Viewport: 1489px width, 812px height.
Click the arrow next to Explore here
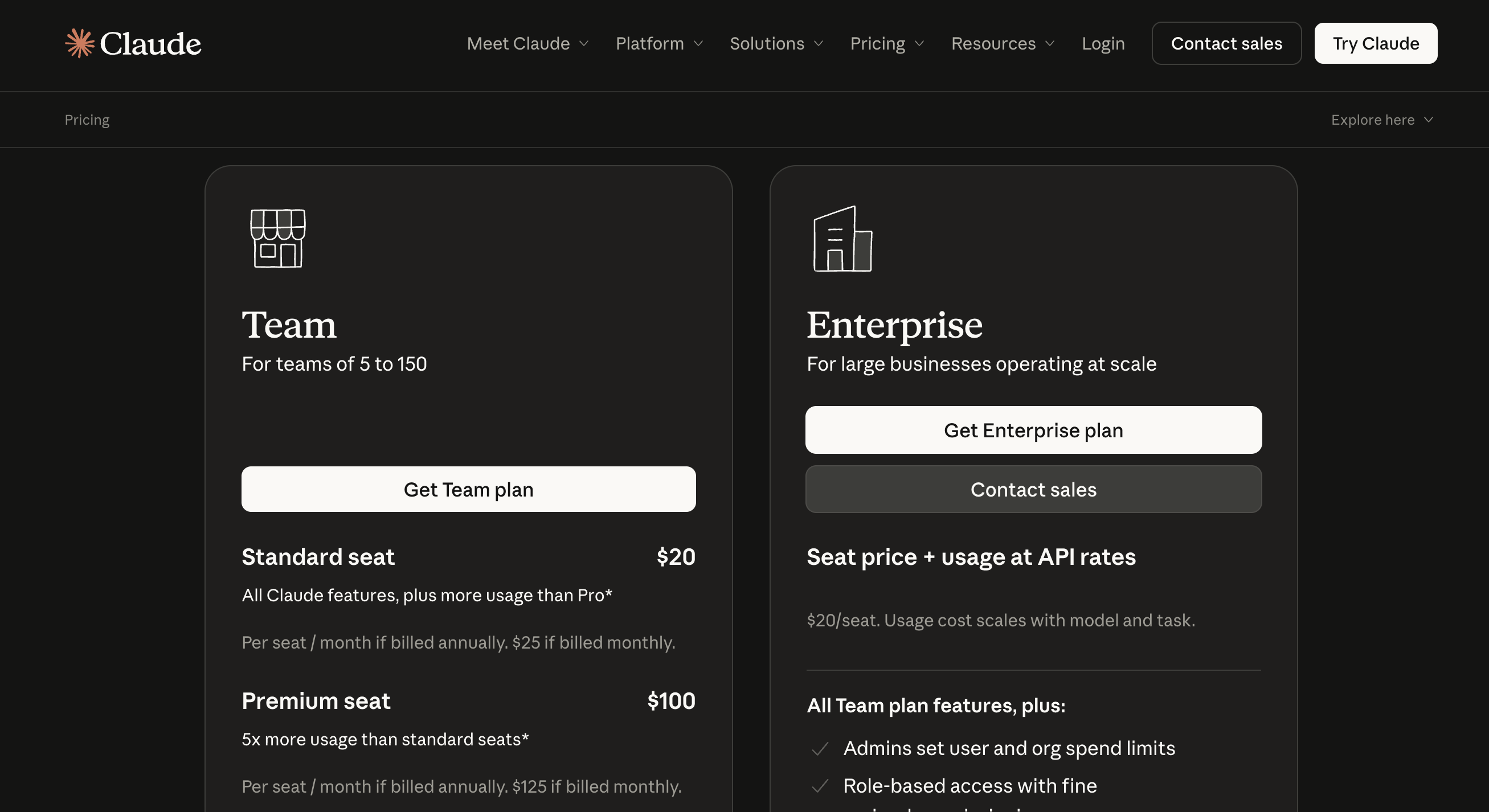tap(1428, 120)
